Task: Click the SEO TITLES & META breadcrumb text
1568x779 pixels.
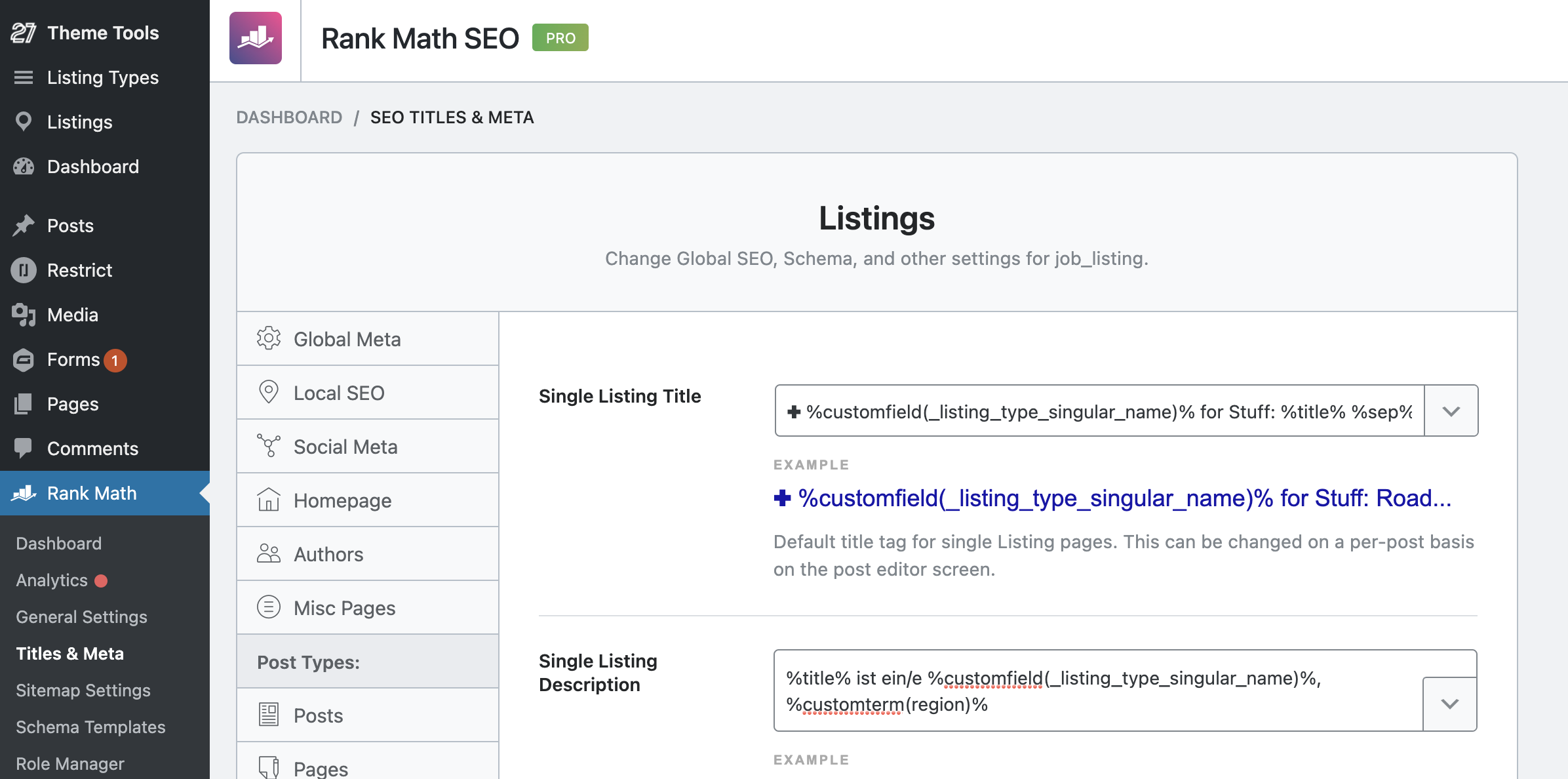Action: tap(452, 117)
